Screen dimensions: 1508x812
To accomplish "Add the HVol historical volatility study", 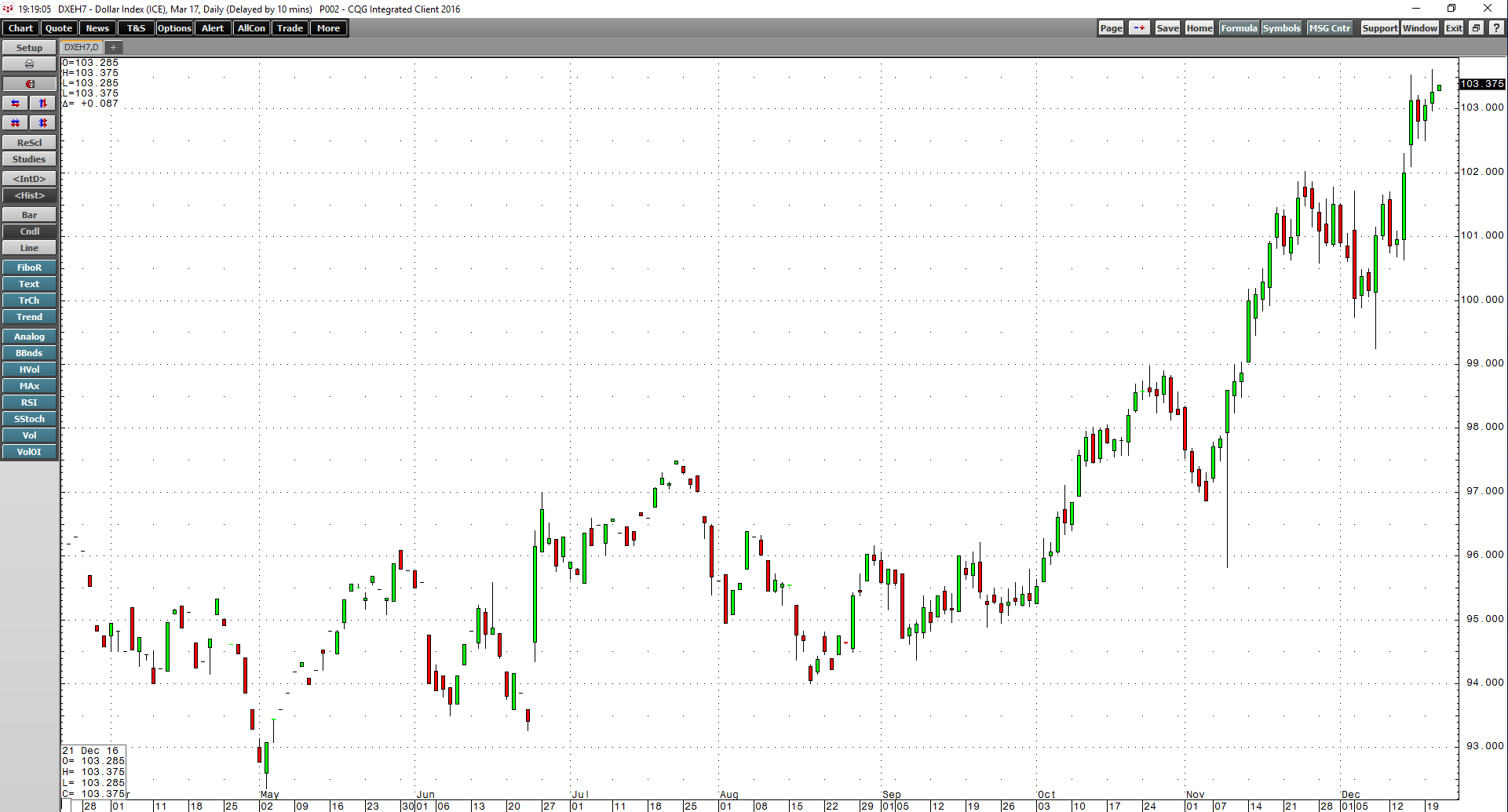I will point(29,370).
